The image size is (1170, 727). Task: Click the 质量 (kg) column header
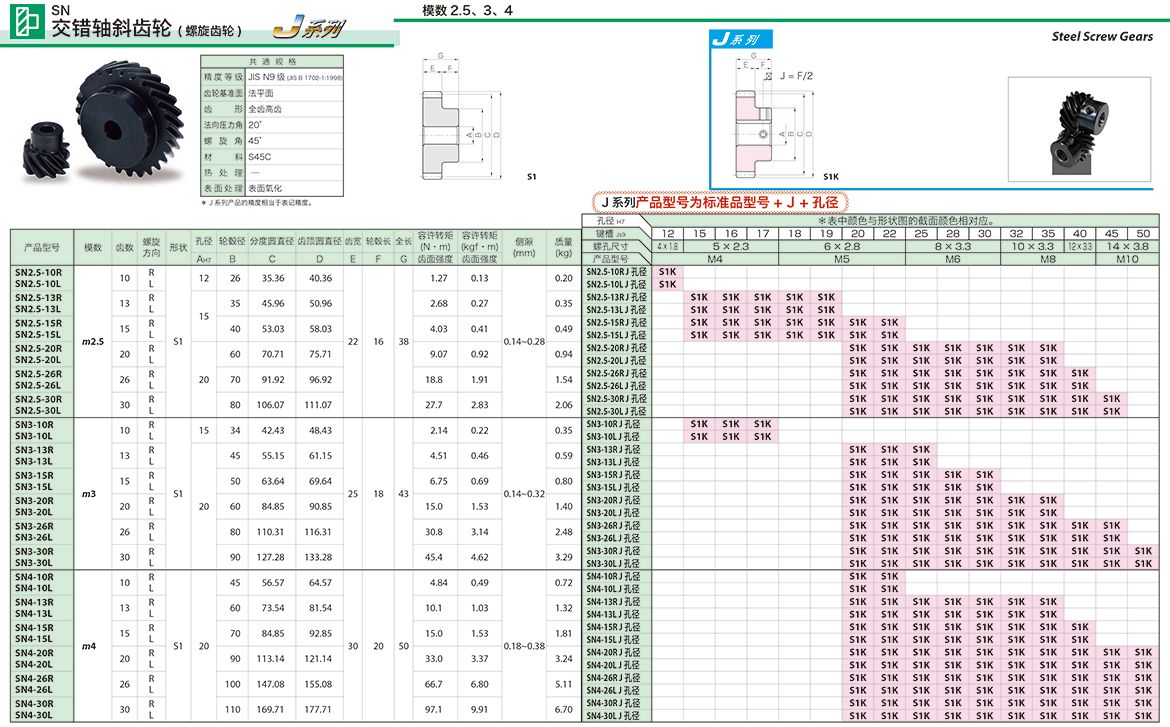[x=564, y=247]
